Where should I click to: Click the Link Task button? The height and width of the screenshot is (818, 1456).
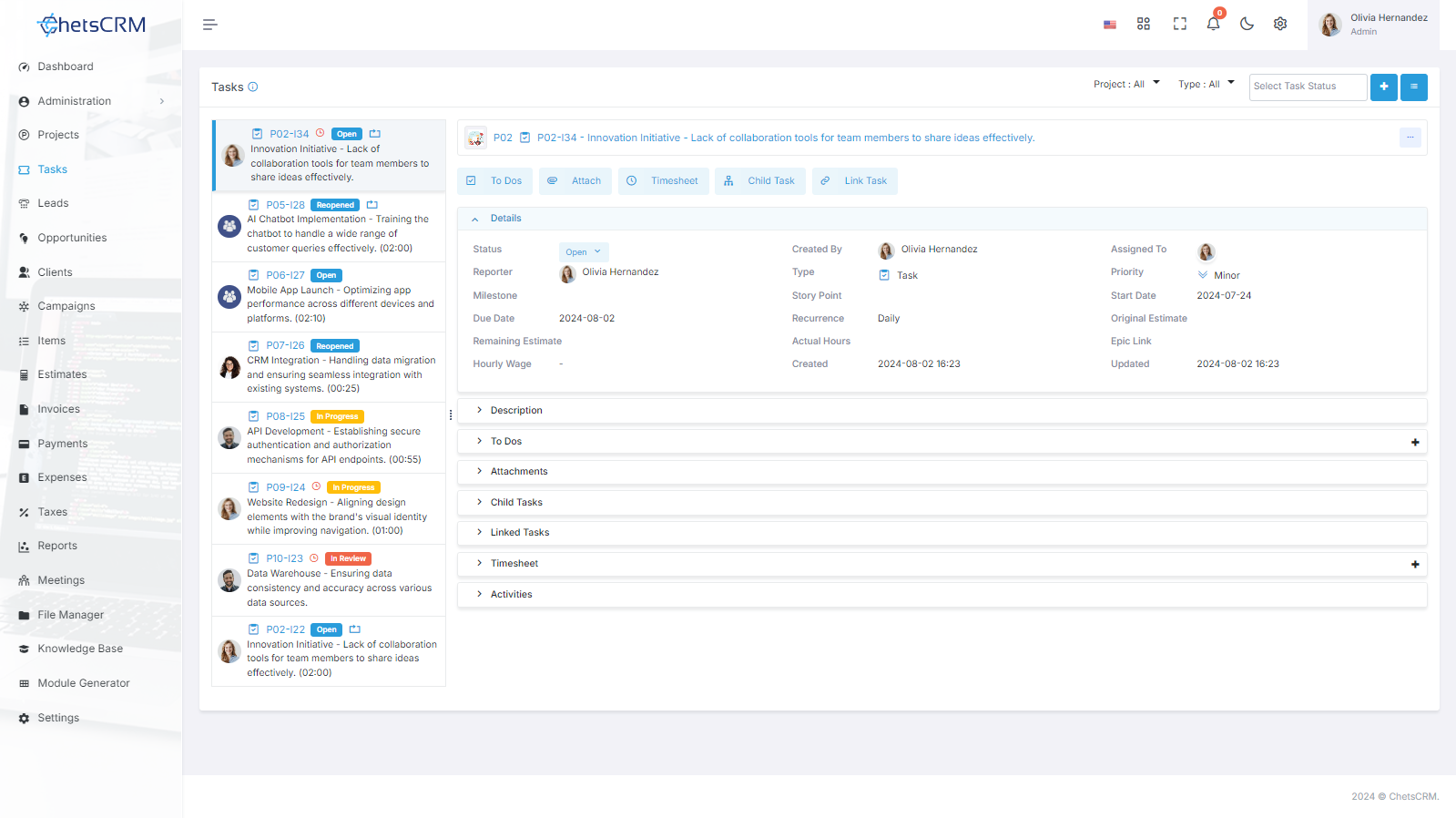pyautogui.click(x=854, y=181)
